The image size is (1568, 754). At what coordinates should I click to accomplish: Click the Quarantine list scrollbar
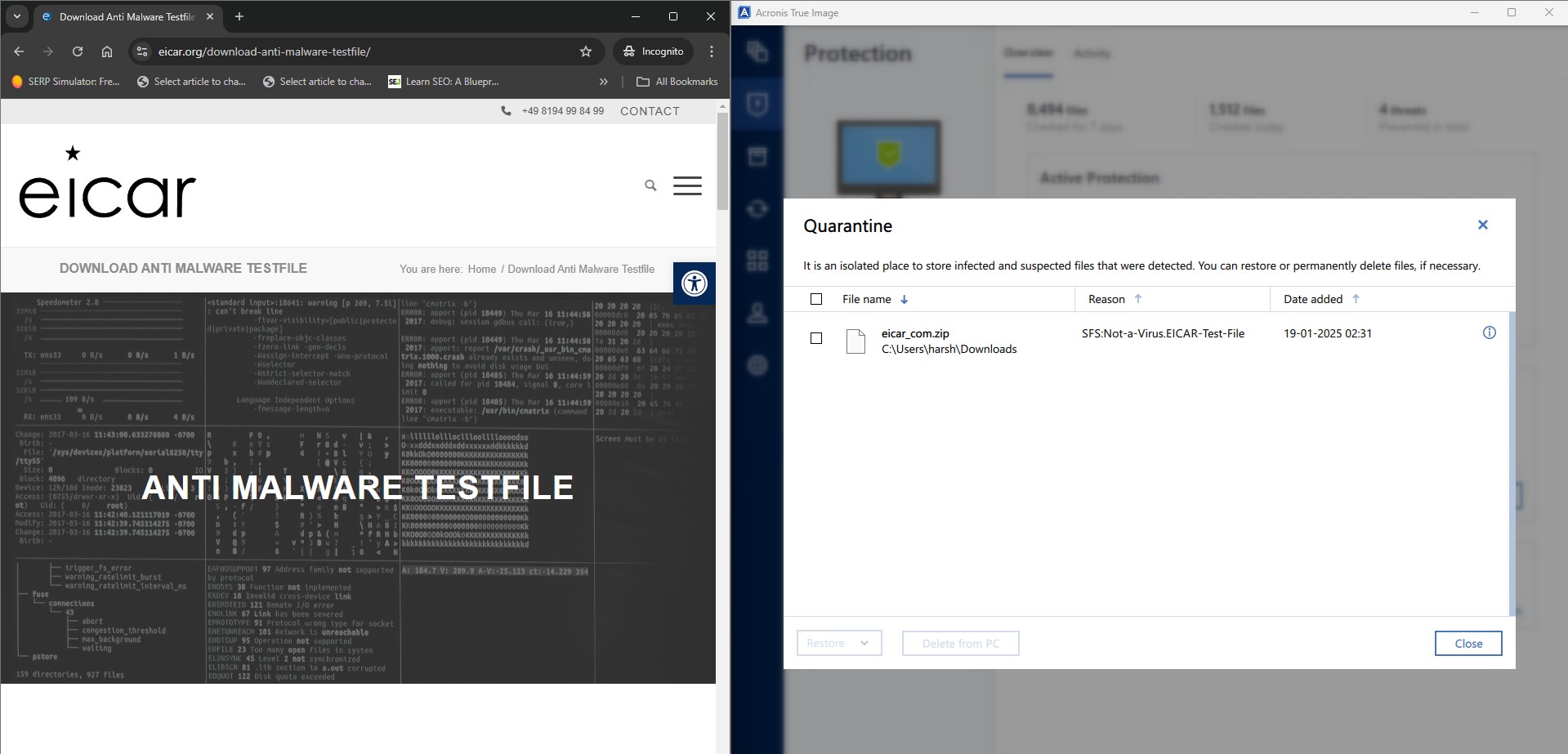(x=1512, y=463)
